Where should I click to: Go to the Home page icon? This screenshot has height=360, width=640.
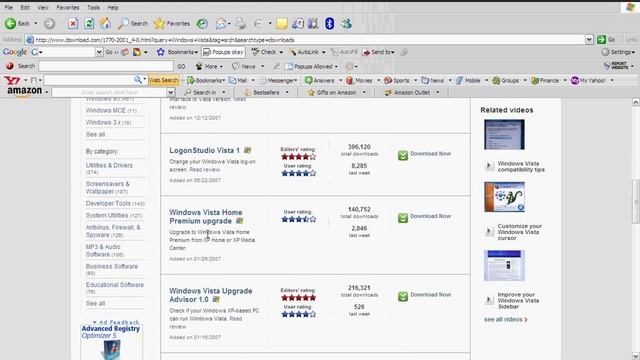pyautogui.click(x=105, y=24)
